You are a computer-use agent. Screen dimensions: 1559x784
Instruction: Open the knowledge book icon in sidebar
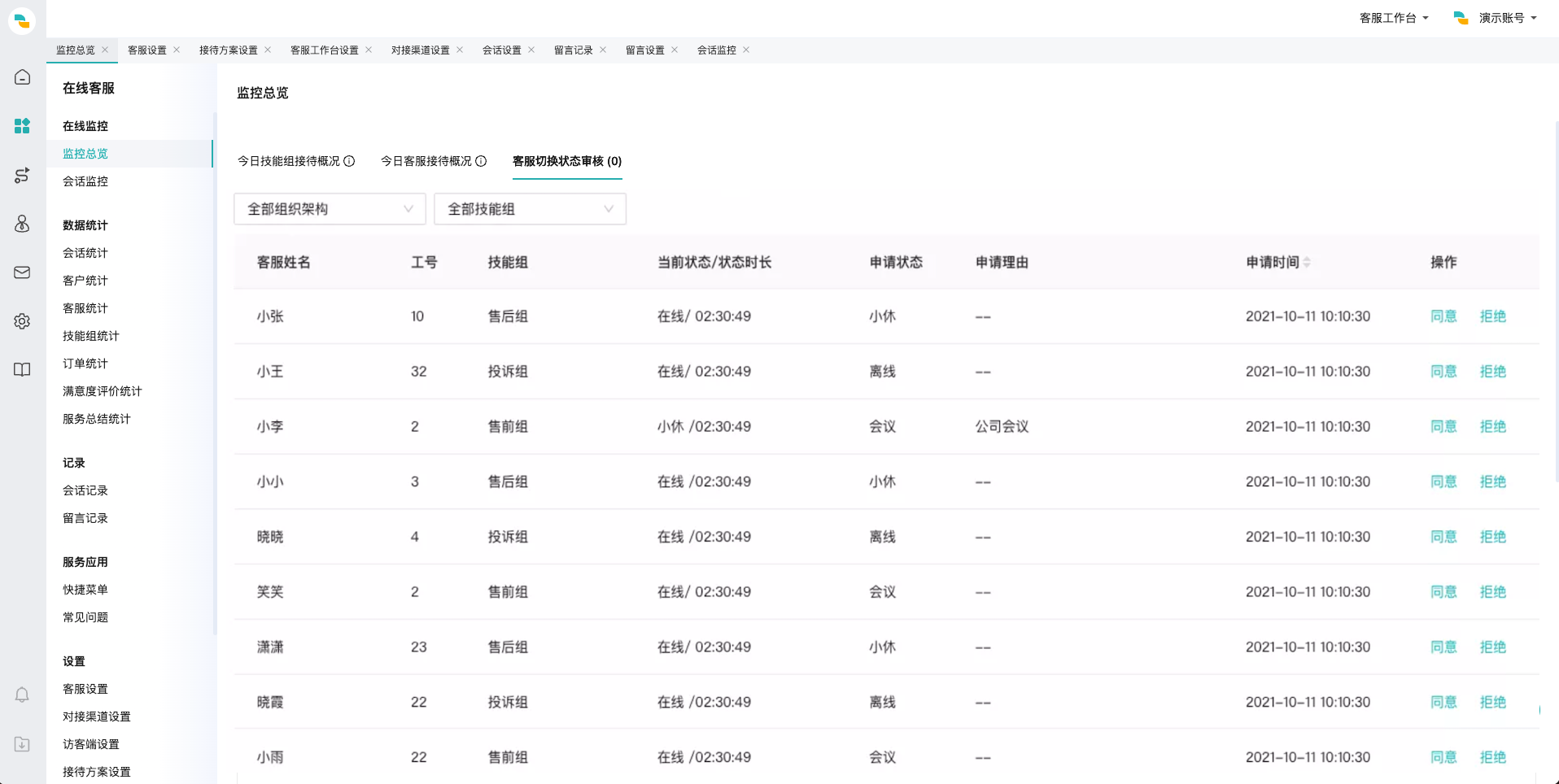tap(22, 370)
